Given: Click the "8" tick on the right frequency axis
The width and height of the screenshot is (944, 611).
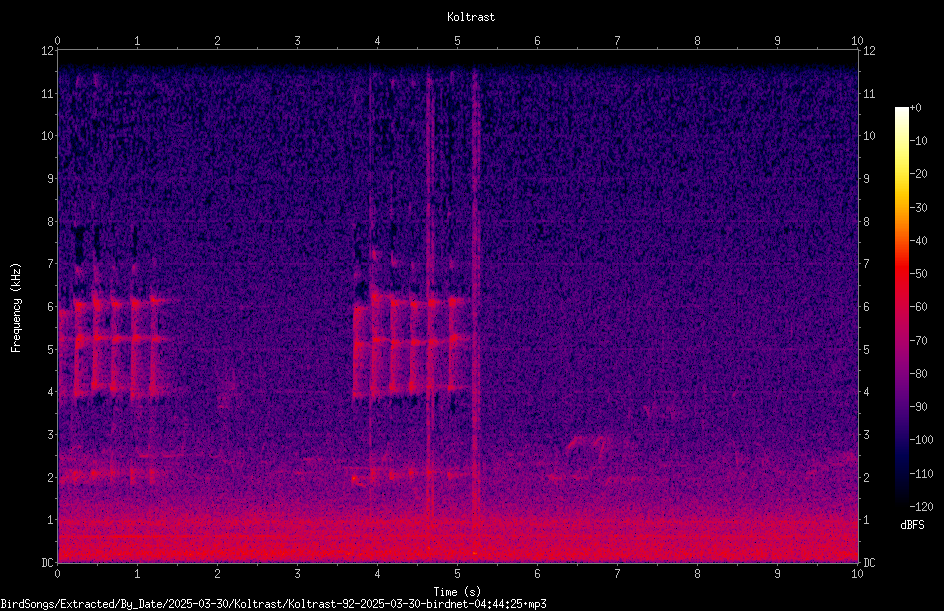Looking at the screenshot, I should [866, 222].
